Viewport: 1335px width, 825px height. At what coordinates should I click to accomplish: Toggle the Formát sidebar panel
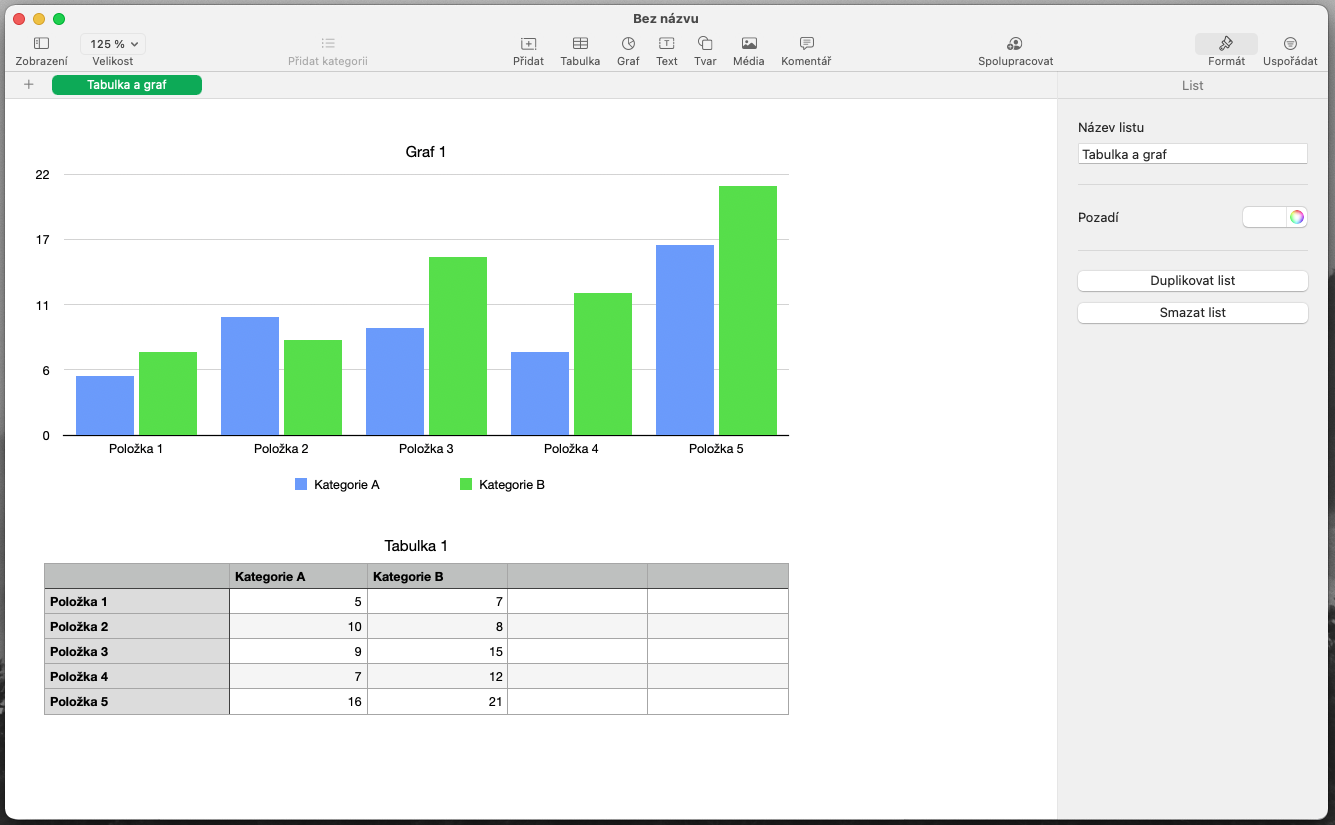pyautogui.click(x=1226, y=44)
